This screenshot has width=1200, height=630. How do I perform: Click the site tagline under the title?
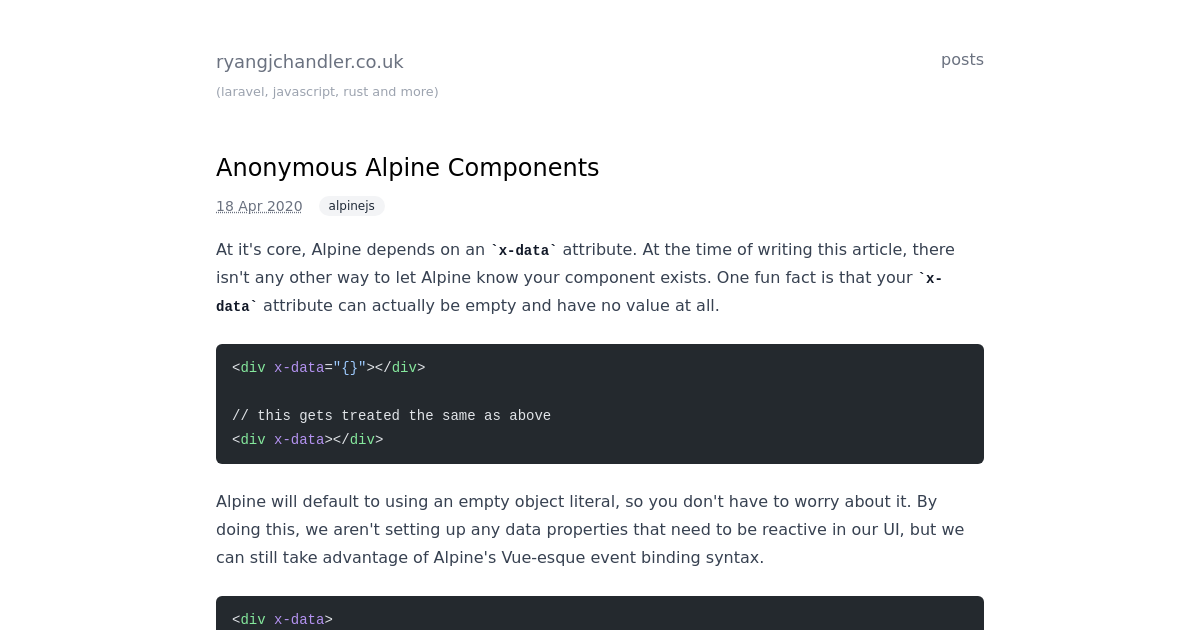click(327, 92)
